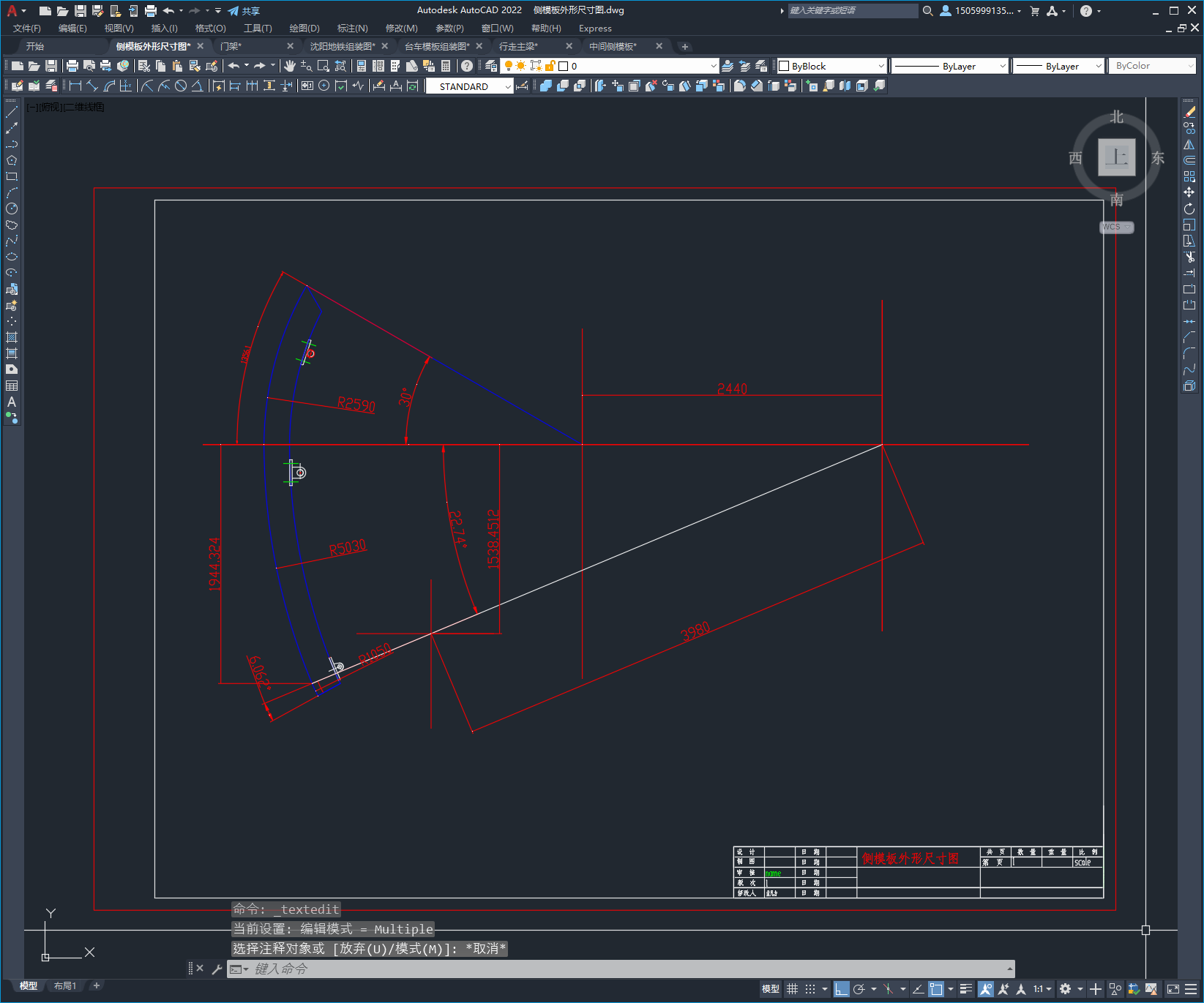The image size is (1204, 1003).
Task: Click the Angular dimension tool
Action: click(x=197, y=86)
